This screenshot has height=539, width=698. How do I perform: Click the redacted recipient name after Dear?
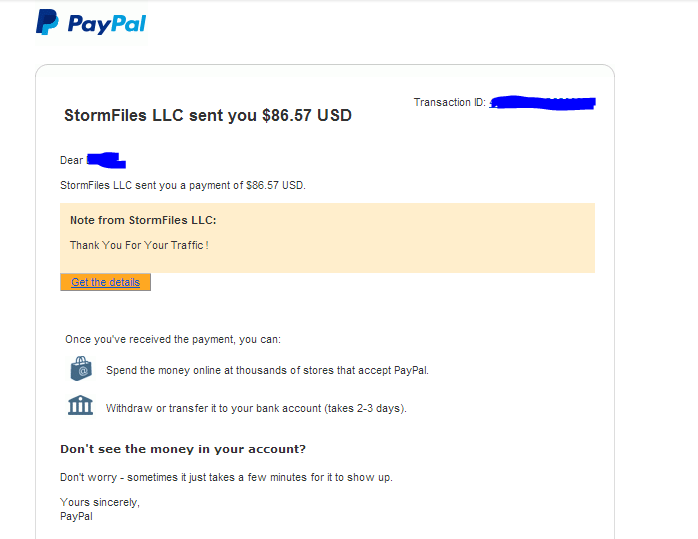pyautogui.click(x=105, y=160)
